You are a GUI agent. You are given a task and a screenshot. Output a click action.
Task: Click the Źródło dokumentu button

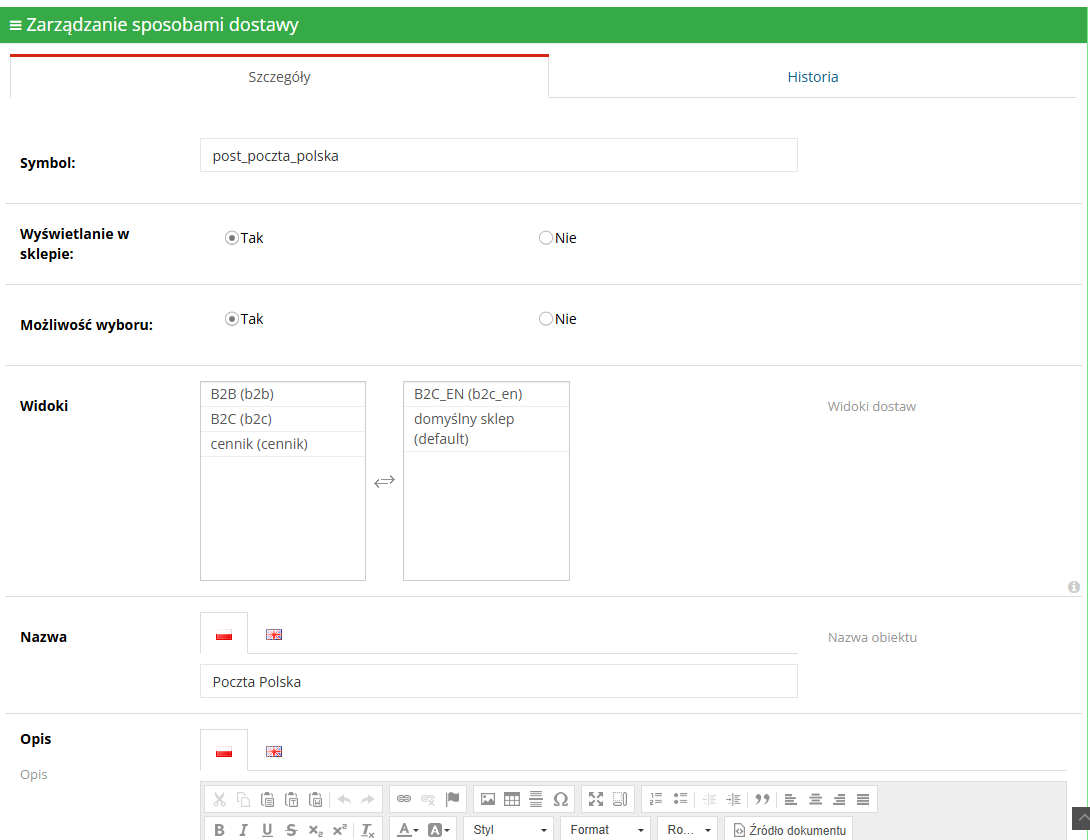[x=789, y=830]
